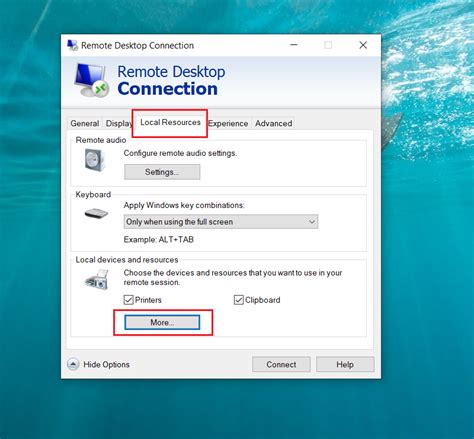Screen dimensions: 474x439
Task: Toggle the Clipboard checkbox
Action: point(239,300)
